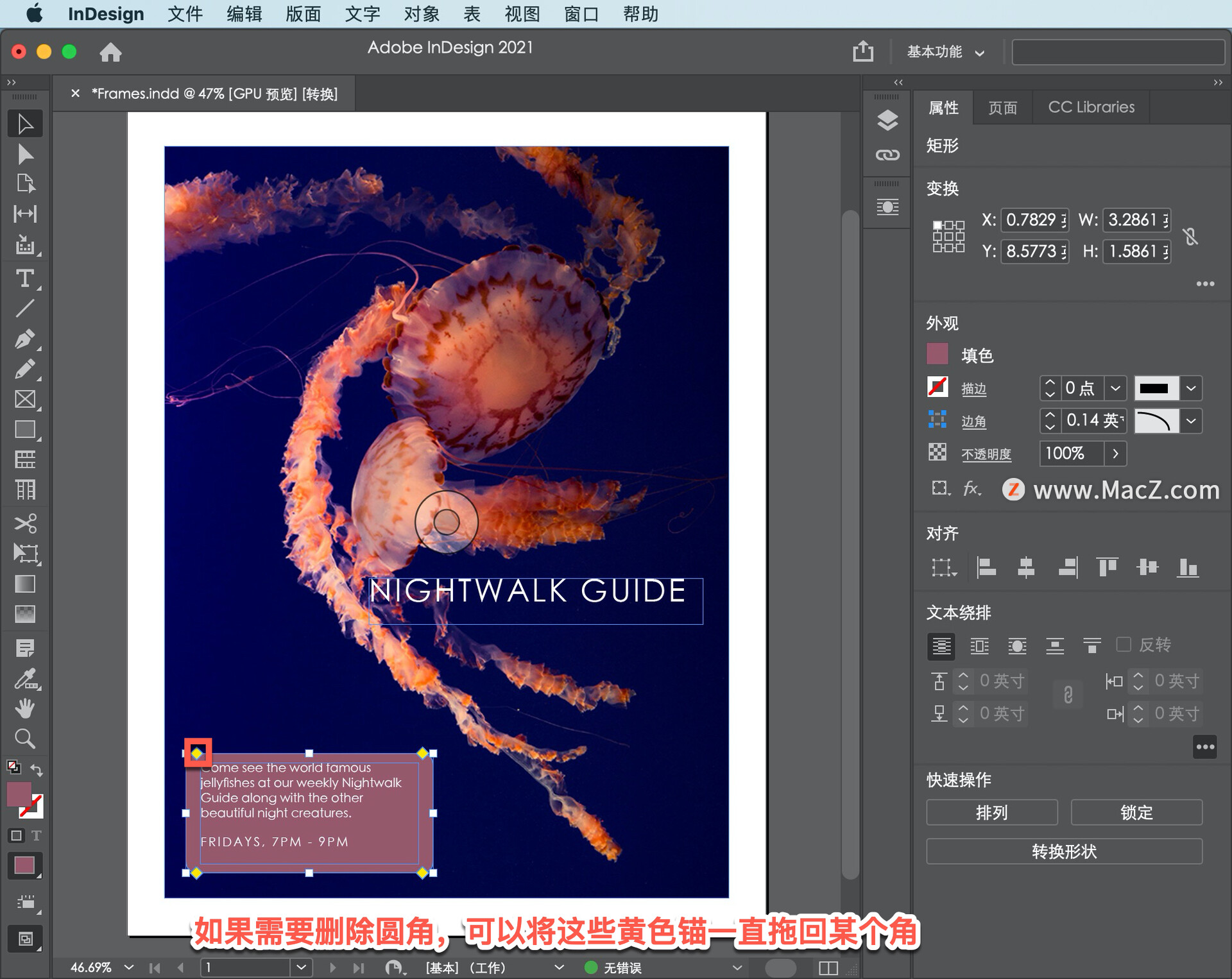The width and height of the screenshot is (1232, 979).
Task: Select Jump object wrap option
Action: coord(1055,646)
